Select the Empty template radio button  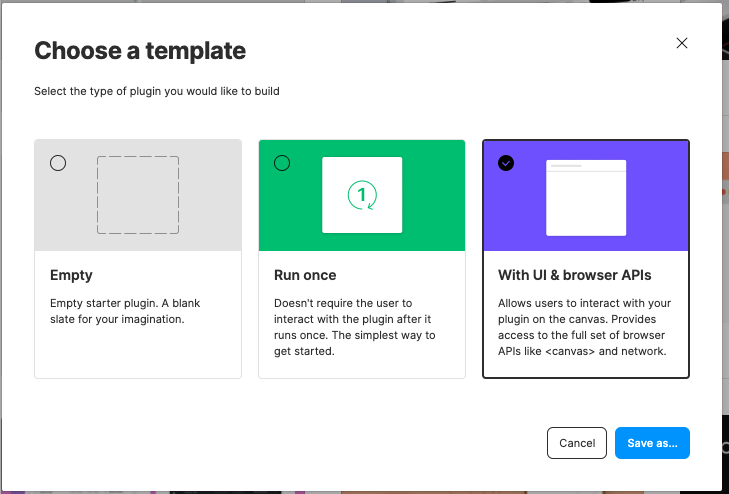pyautogui.click(x=58, y=163)
